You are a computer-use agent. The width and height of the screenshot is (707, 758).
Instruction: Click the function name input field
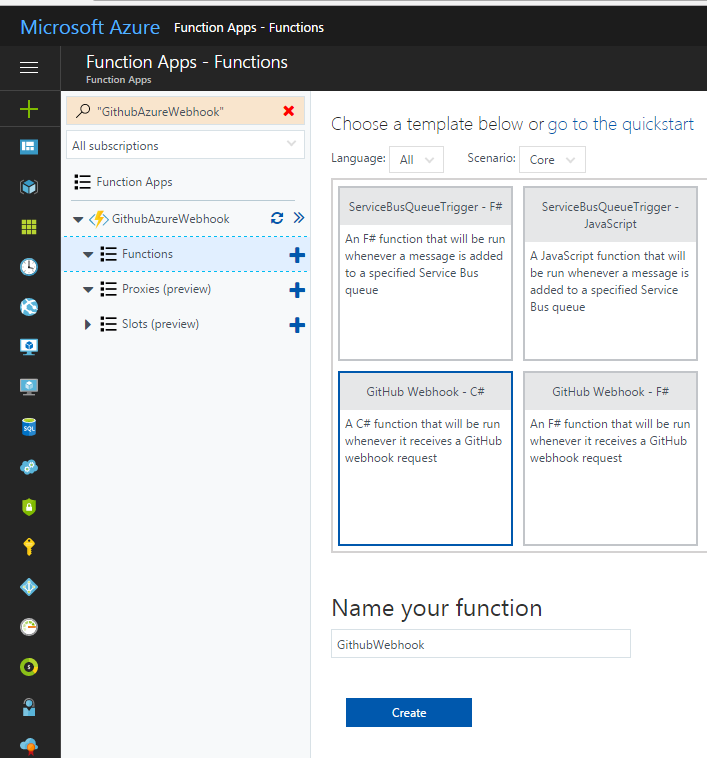tap(481, 644)
